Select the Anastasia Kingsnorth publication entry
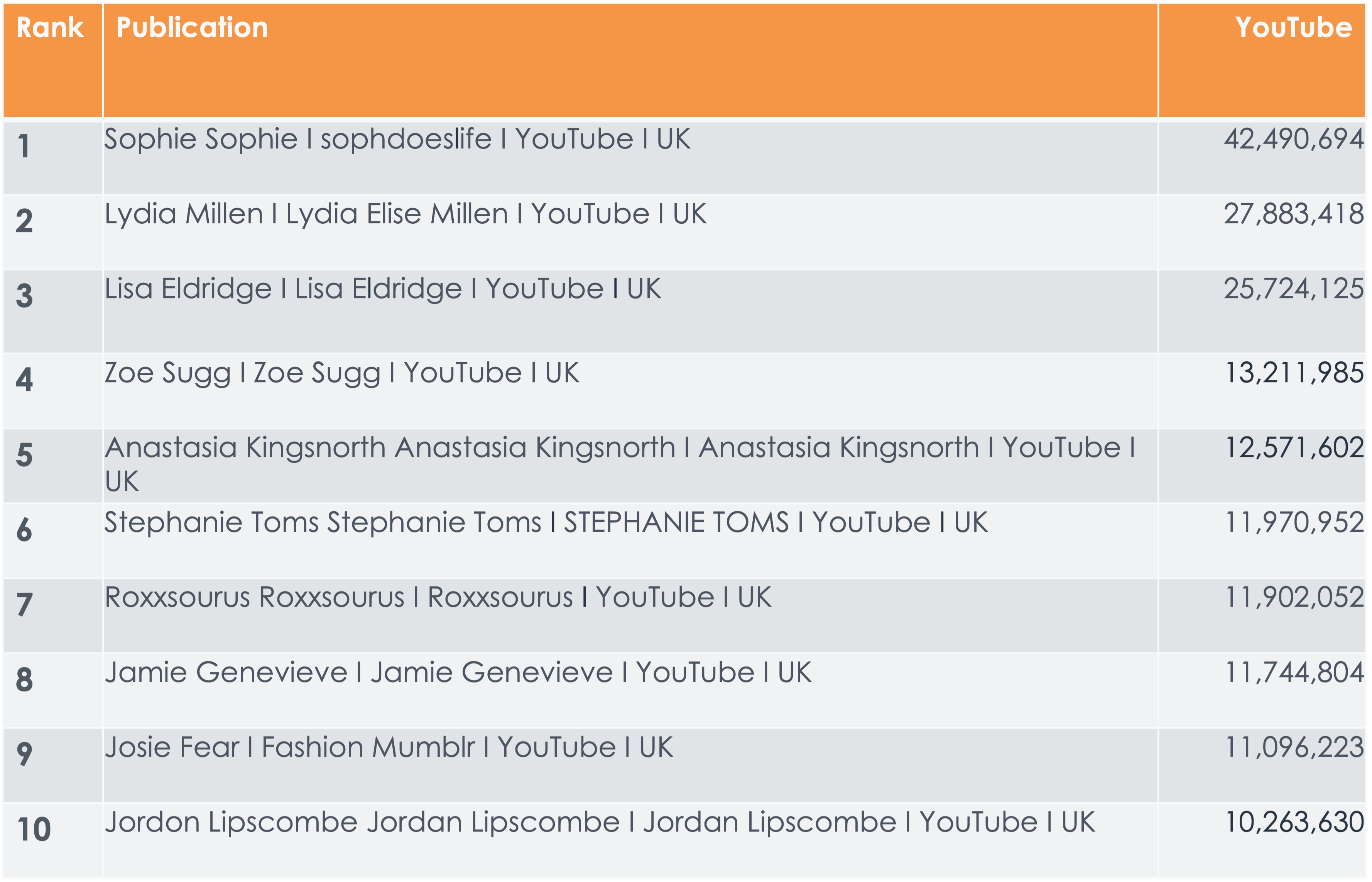 (619, 464)
